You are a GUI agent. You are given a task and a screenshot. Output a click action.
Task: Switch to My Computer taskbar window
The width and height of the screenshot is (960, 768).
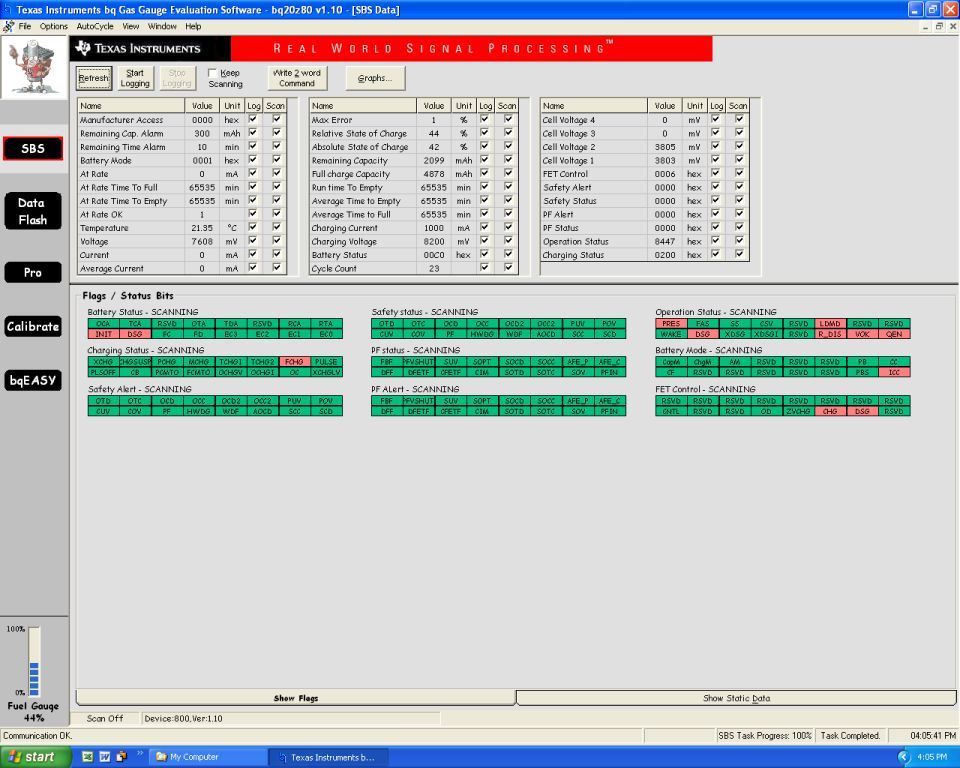[x=208, y=757]
